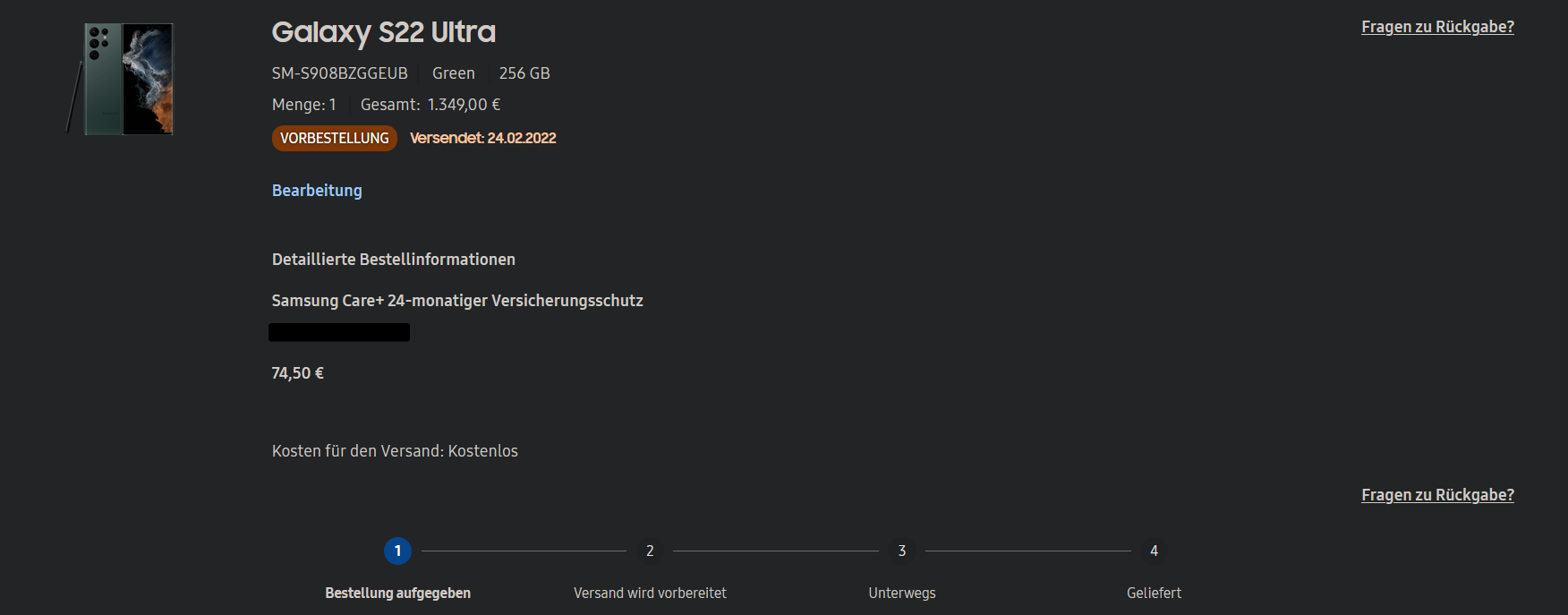
Task: Open Fragen zu Rückgabe link beside product title
Action: [1437, 27]
